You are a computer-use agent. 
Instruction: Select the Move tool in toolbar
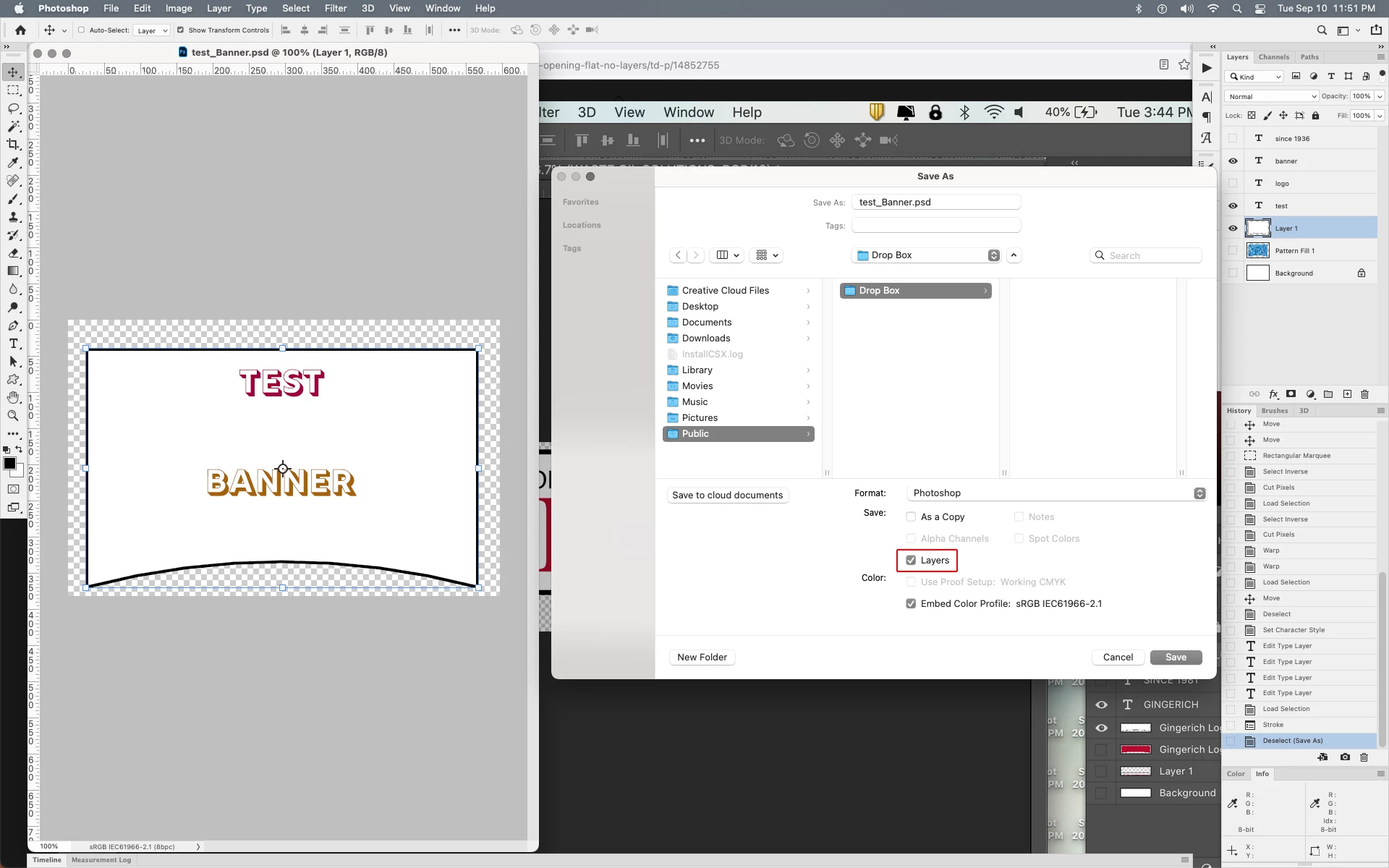[x=13, y=72]
